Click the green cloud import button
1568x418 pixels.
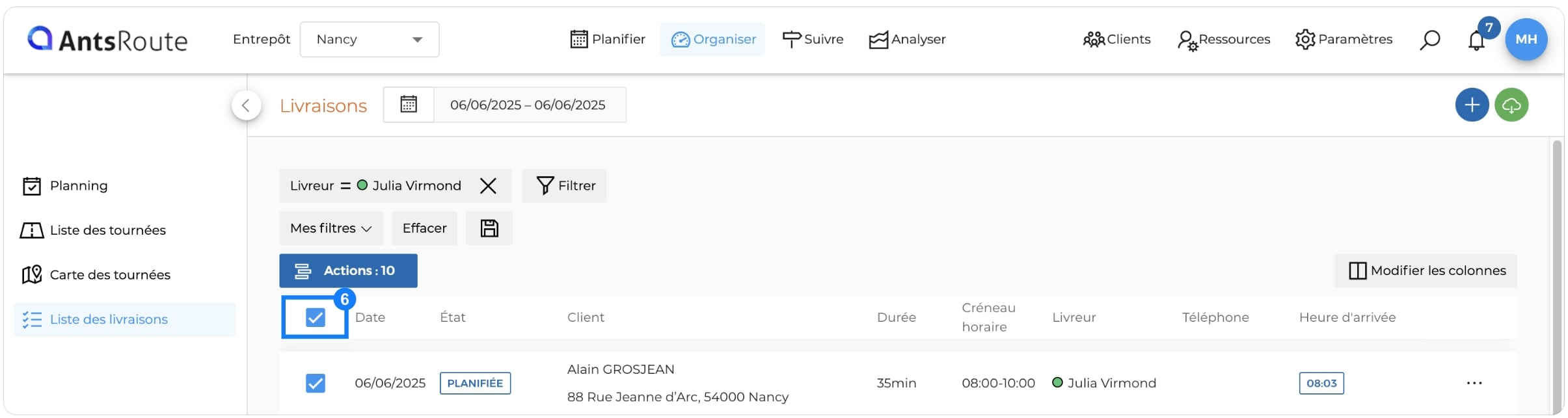[1511, 105]
